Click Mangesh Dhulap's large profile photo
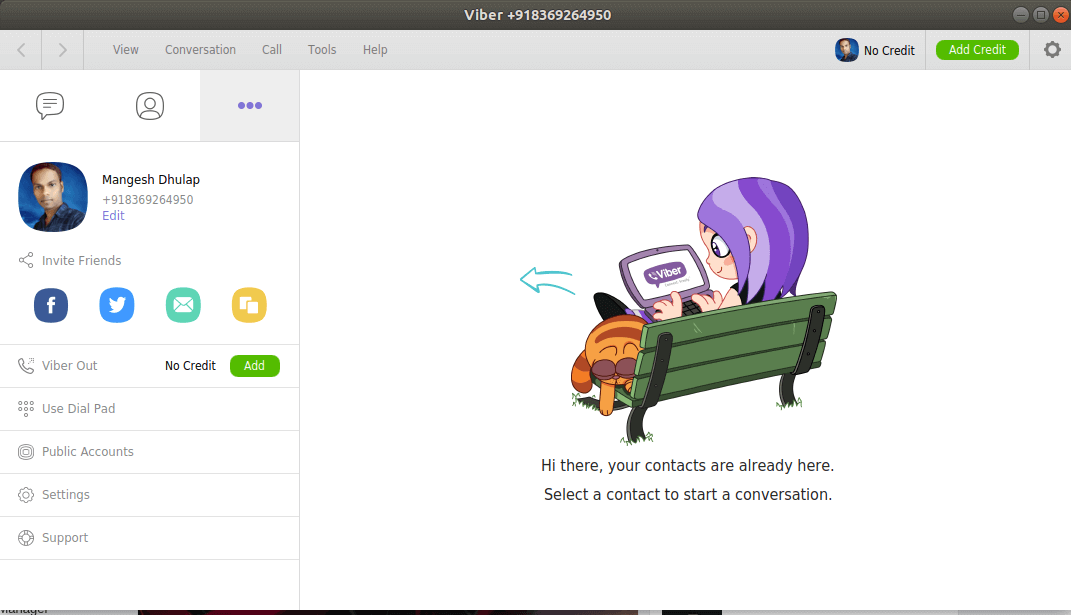This screenshot has width=1071, height=615. point(53,197)
